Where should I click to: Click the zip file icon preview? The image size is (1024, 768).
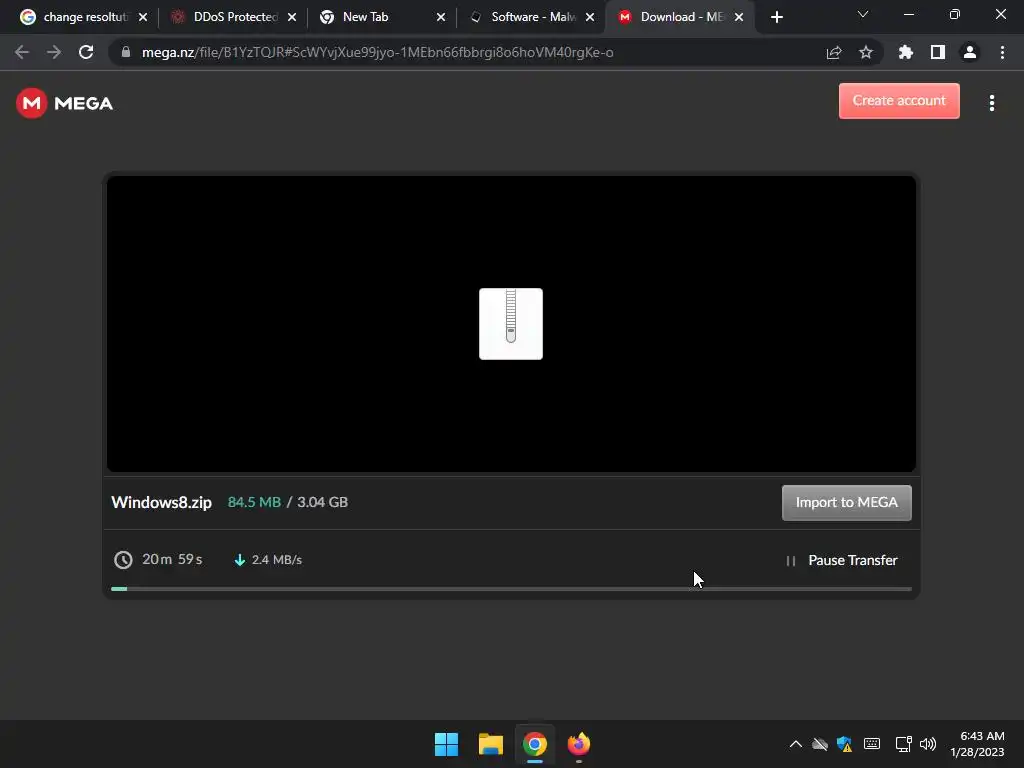(511, 324)
